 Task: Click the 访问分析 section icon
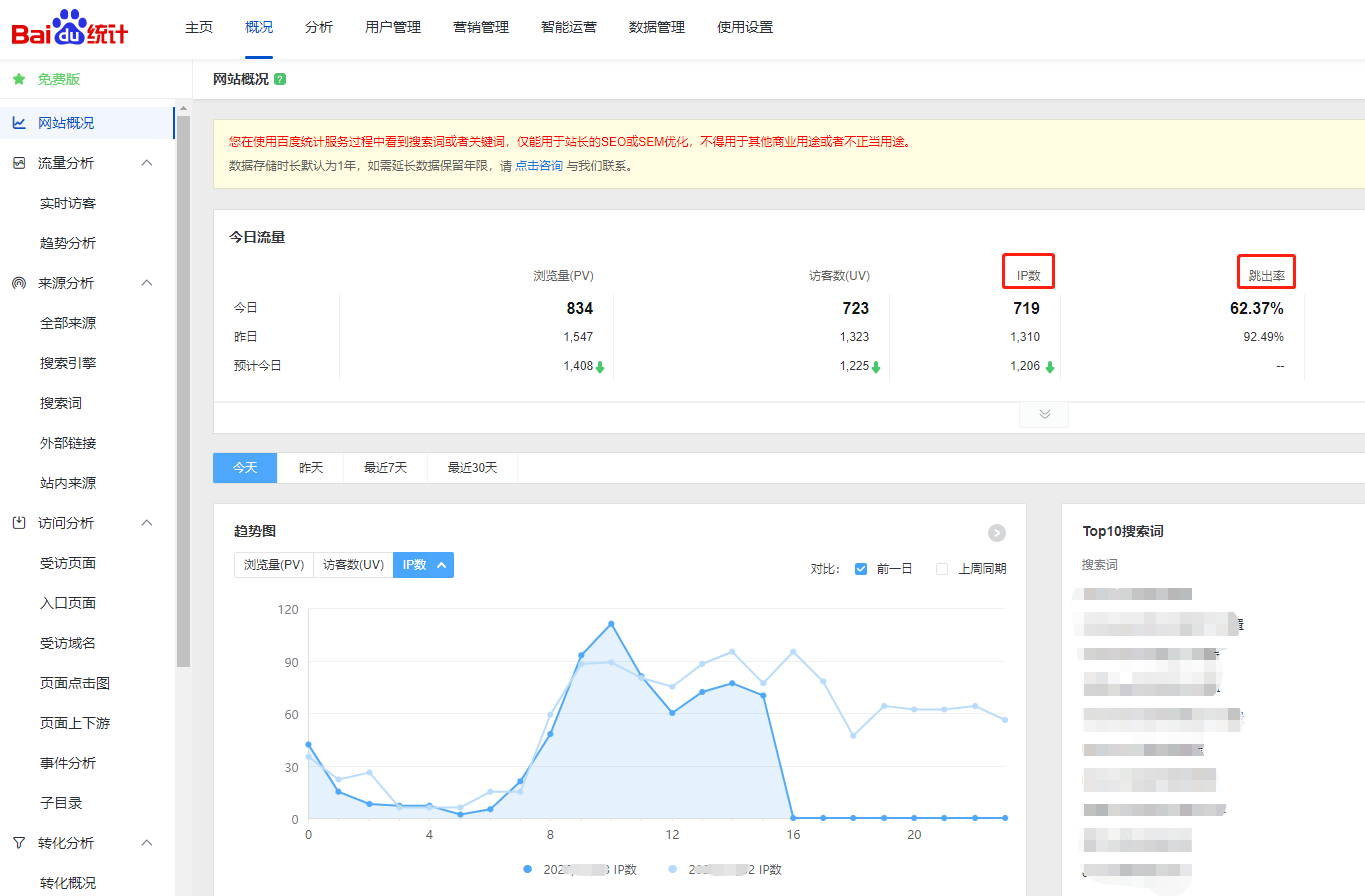pyautogui.click(x=19, y=523)
